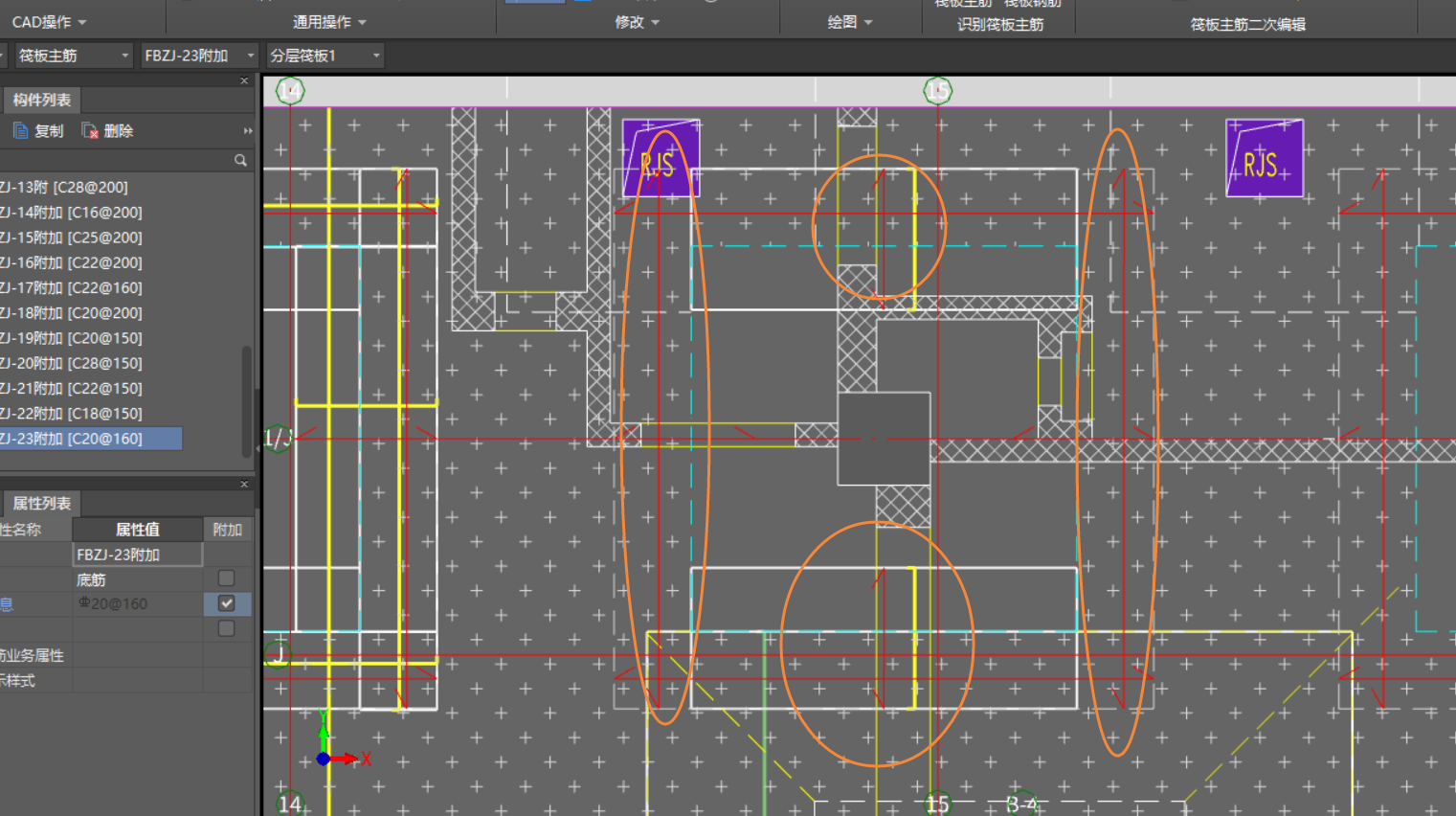Click axis bubble J on left edge
The height and width of the screenshot is (816, 1456).
click(277, 655)
